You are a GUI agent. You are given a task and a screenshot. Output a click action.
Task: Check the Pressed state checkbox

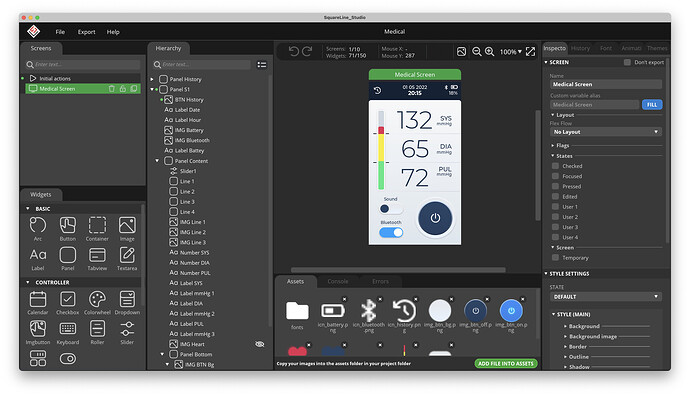pyautogui.click(x=555, y=186)
